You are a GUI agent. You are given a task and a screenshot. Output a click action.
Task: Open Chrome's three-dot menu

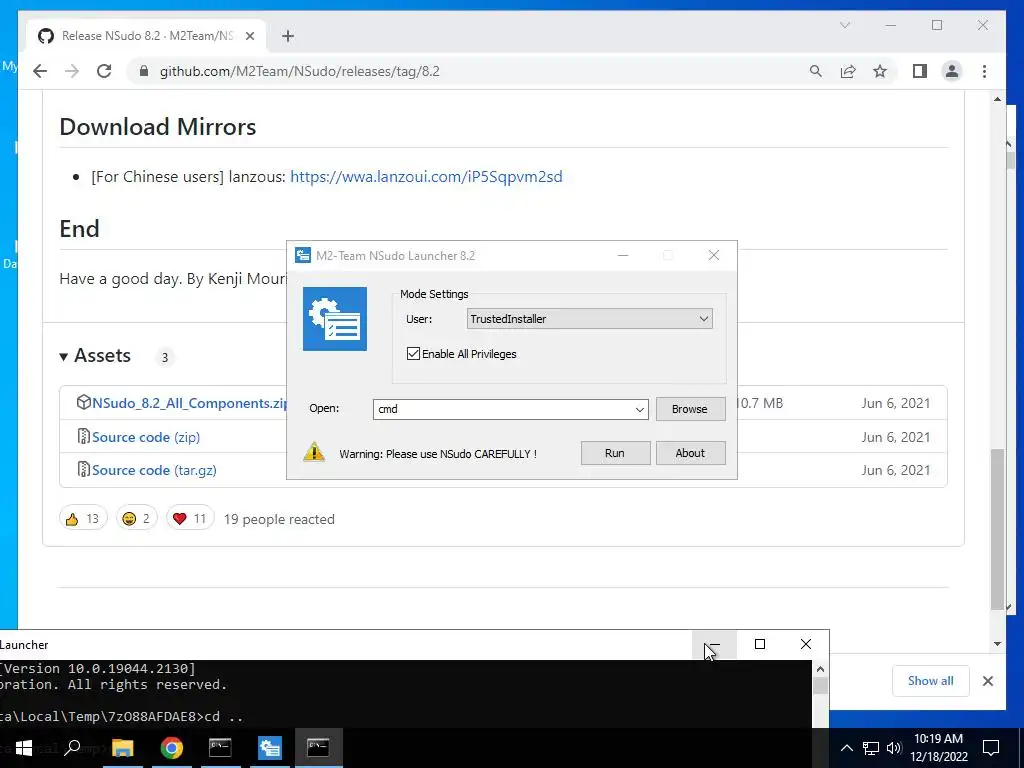[984, 71]
